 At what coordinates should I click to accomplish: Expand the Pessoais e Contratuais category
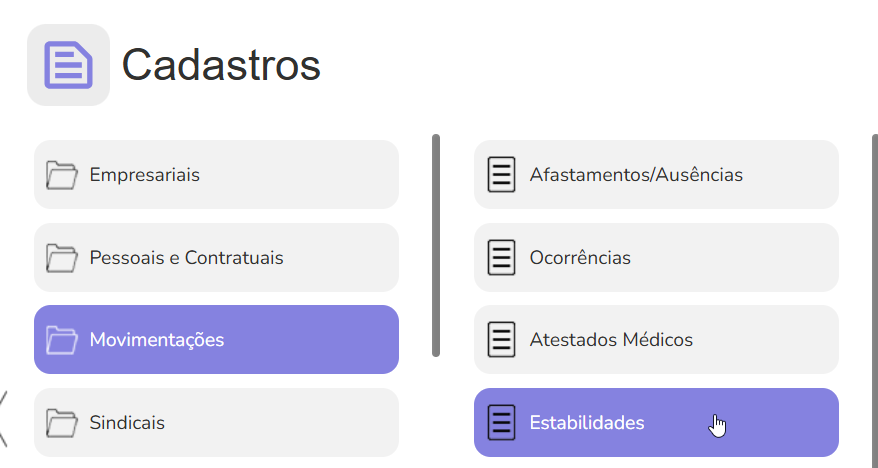point(187,258)
